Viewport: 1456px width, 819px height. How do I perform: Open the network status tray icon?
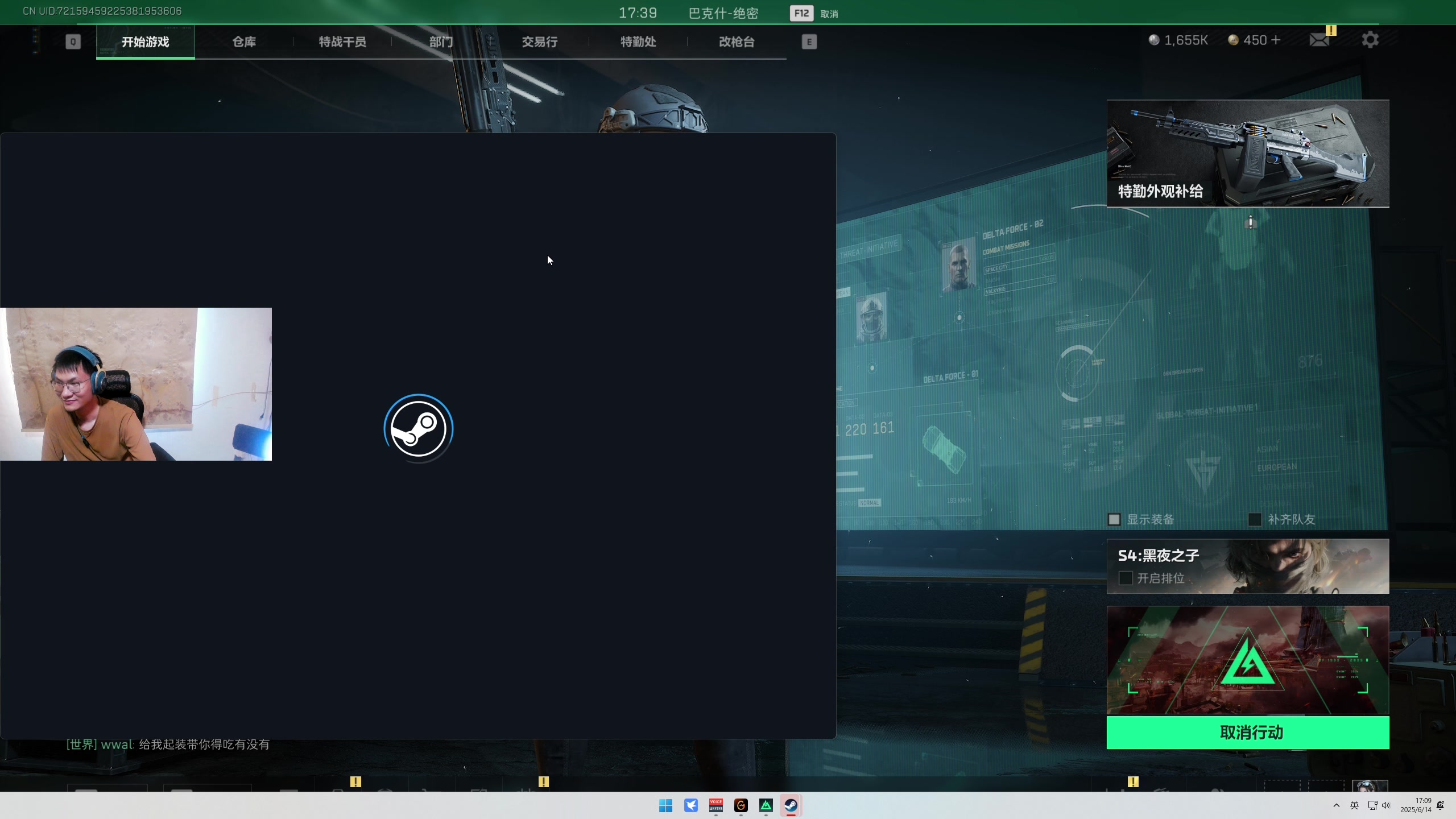(1372, 805)
